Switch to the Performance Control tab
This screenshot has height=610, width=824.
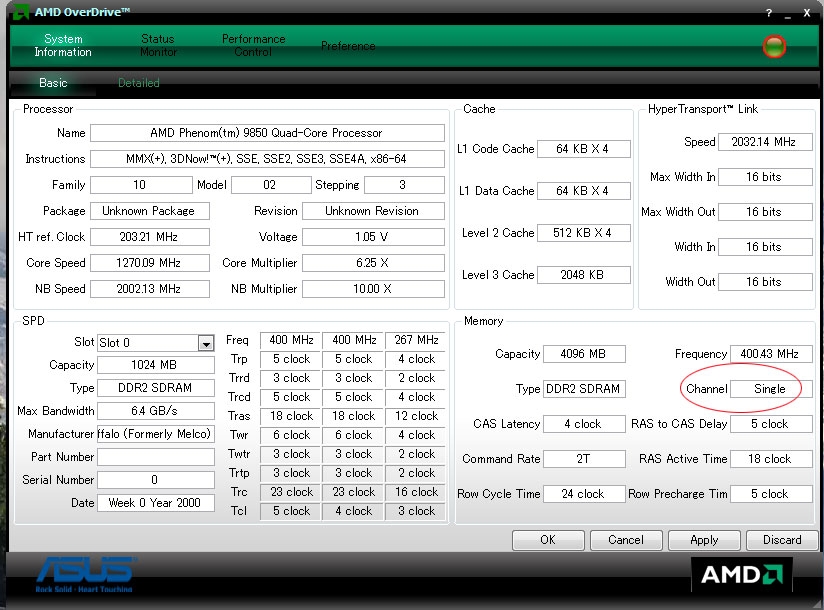253,45
